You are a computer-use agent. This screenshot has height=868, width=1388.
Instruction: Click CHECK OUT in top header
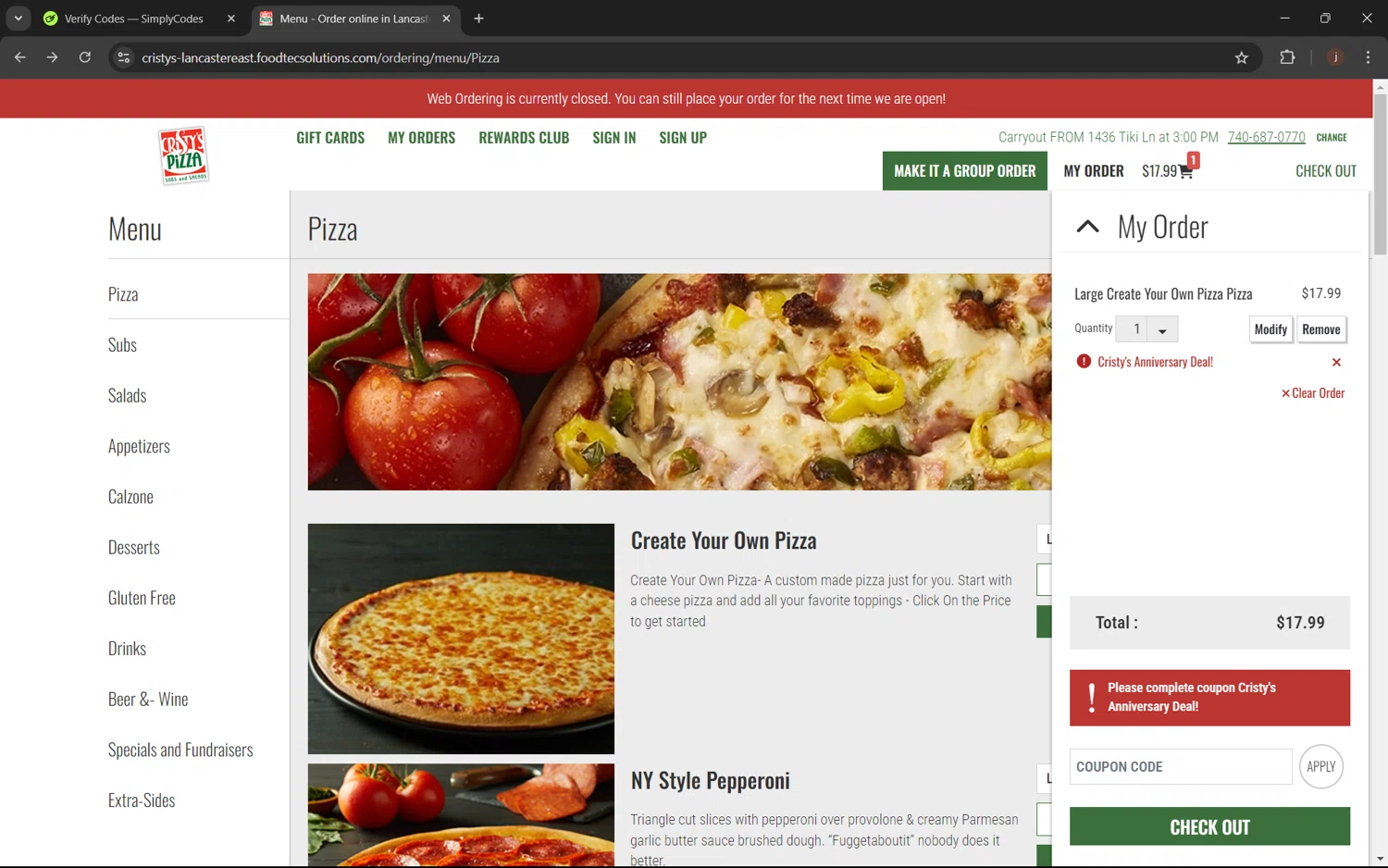(x=1326, y=171)
